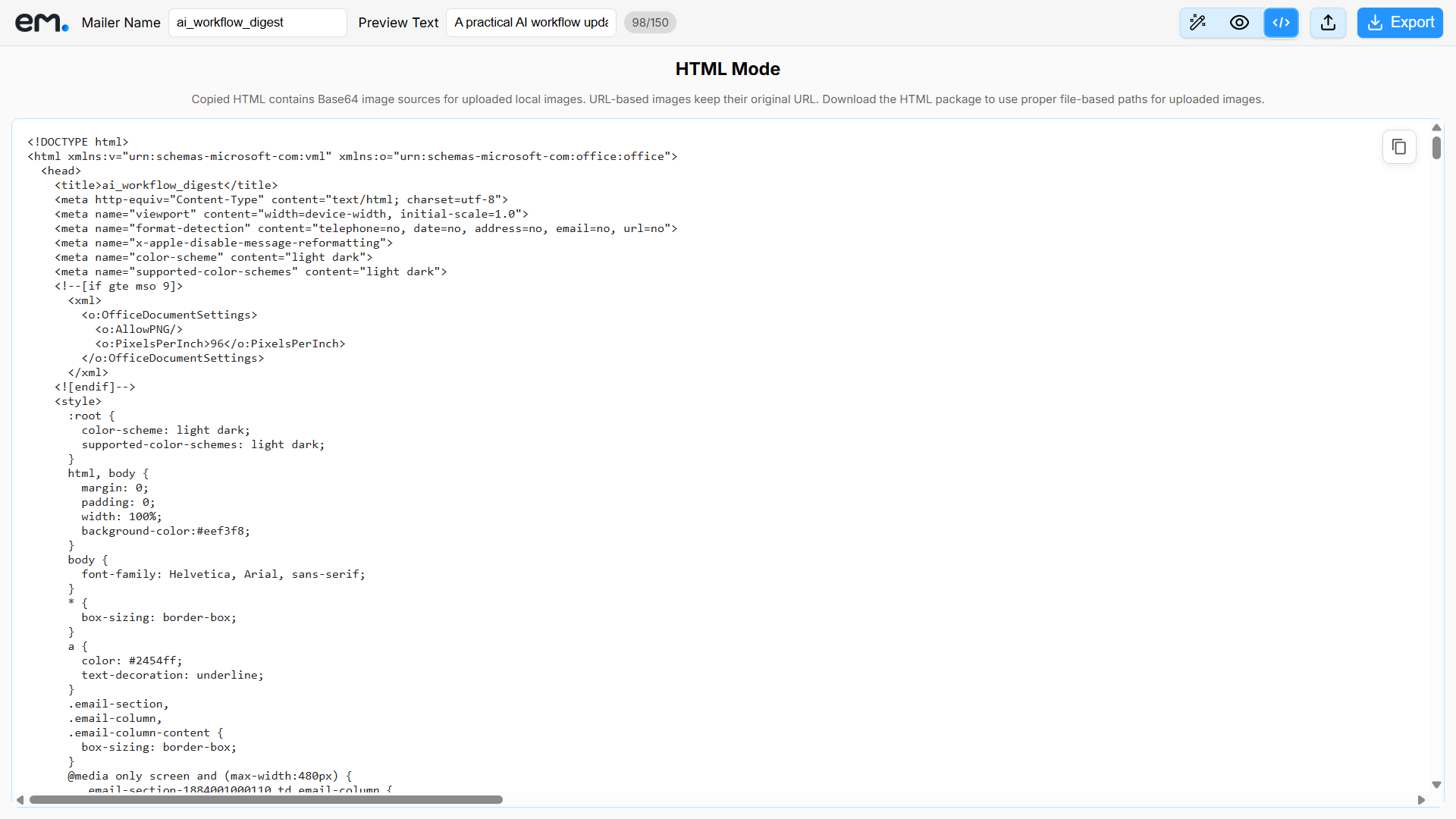Edit the Mailer Name field

[x=258, y=23]
